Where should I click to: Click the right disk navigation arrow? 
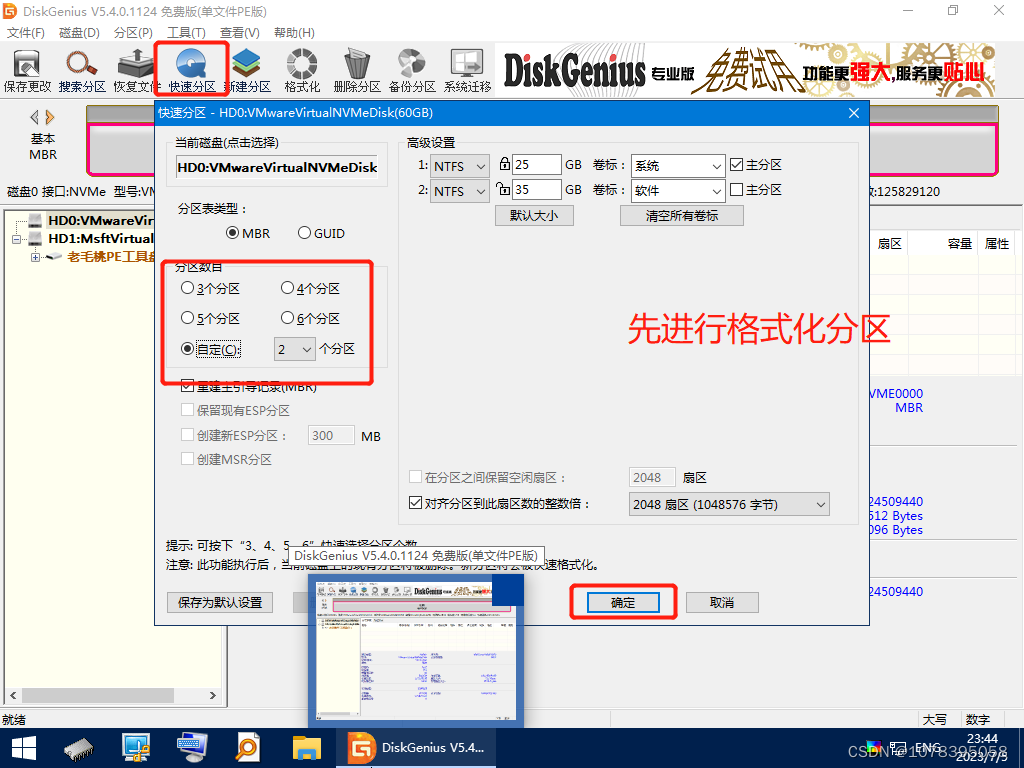coord(50,118)
